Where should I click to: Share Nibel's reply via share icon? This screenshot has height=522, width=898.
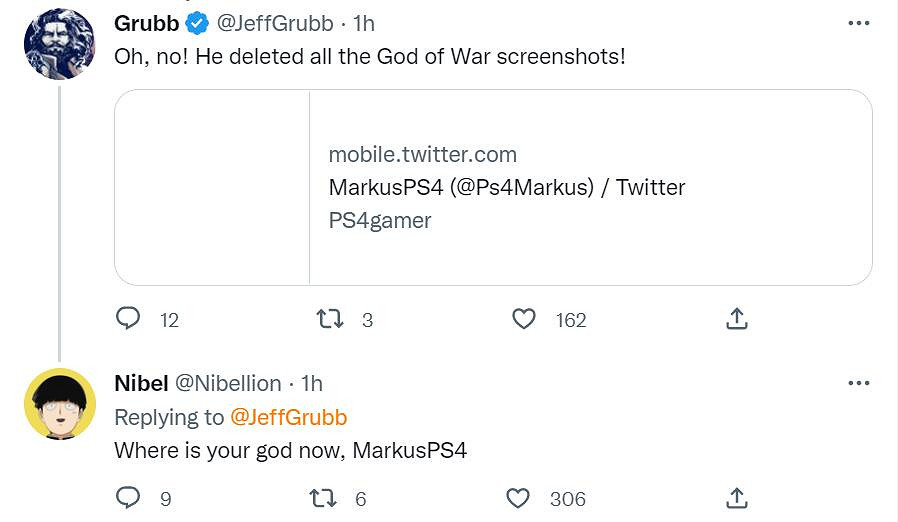[736, 498]
